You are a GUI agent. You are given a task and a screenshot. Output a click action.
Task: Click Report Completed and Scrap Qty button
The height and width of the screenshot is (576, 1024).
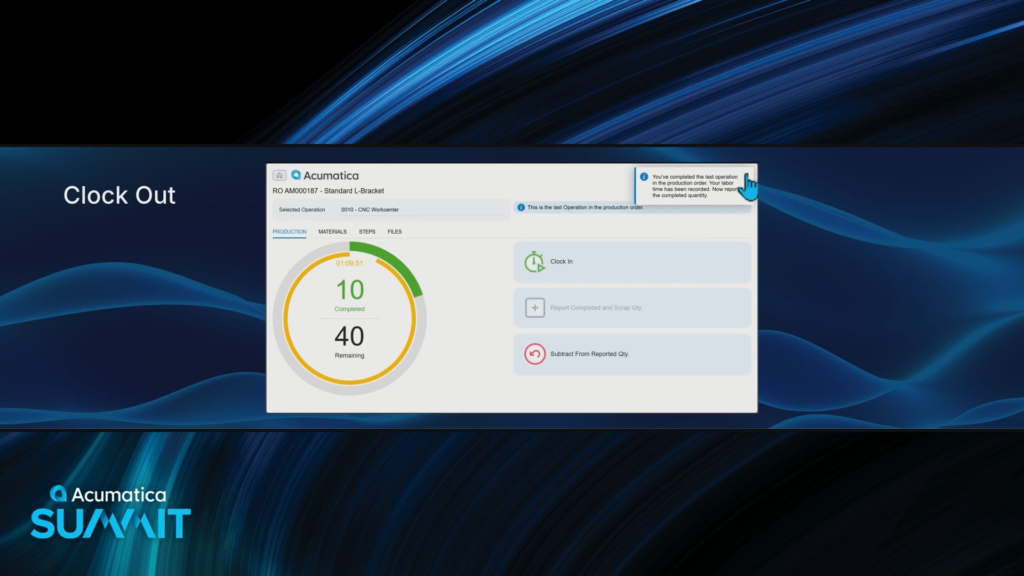(x=632, y=308)
